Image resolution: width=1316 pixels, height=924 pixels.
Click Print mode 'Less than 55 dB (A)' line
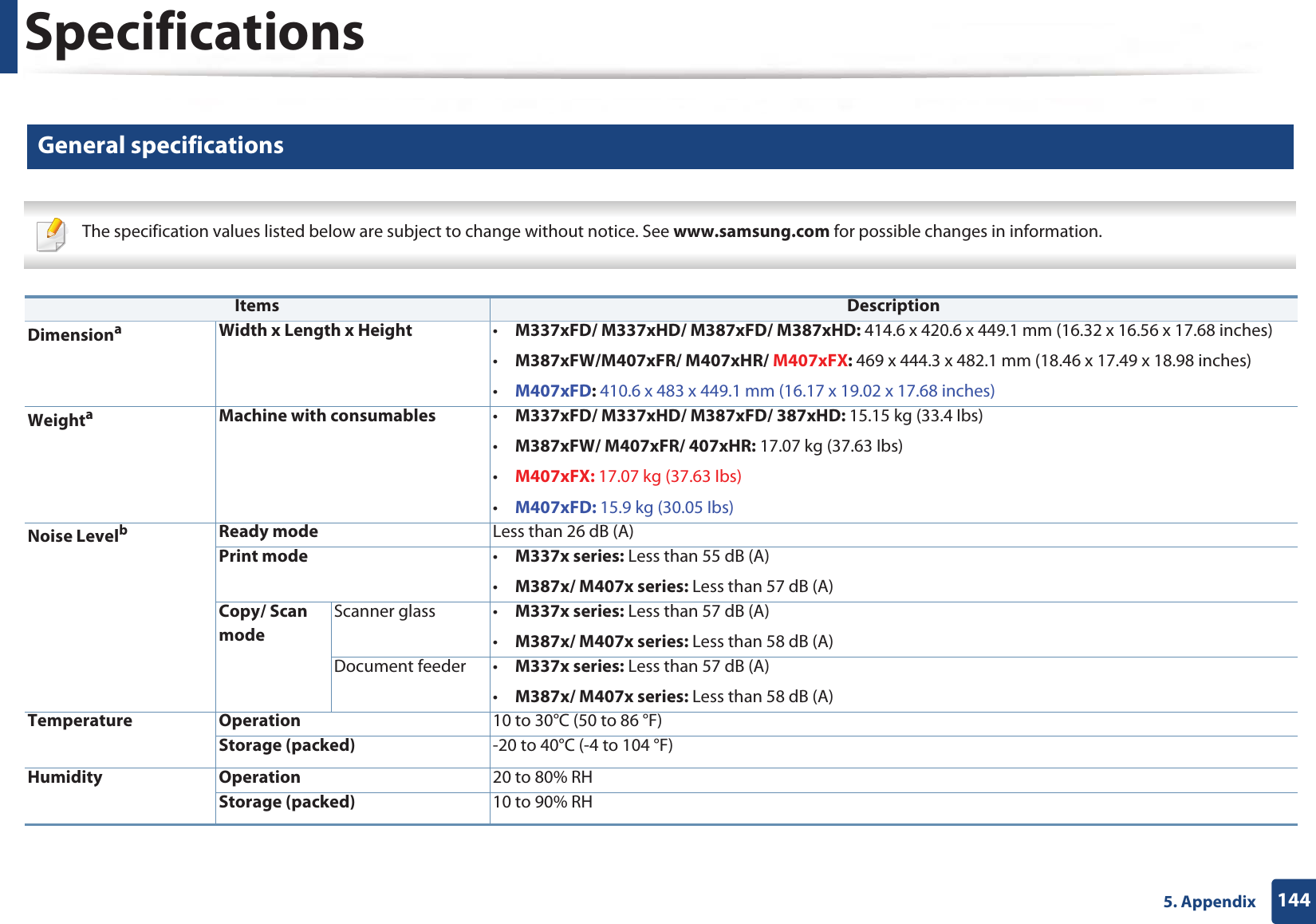[642, 557]
